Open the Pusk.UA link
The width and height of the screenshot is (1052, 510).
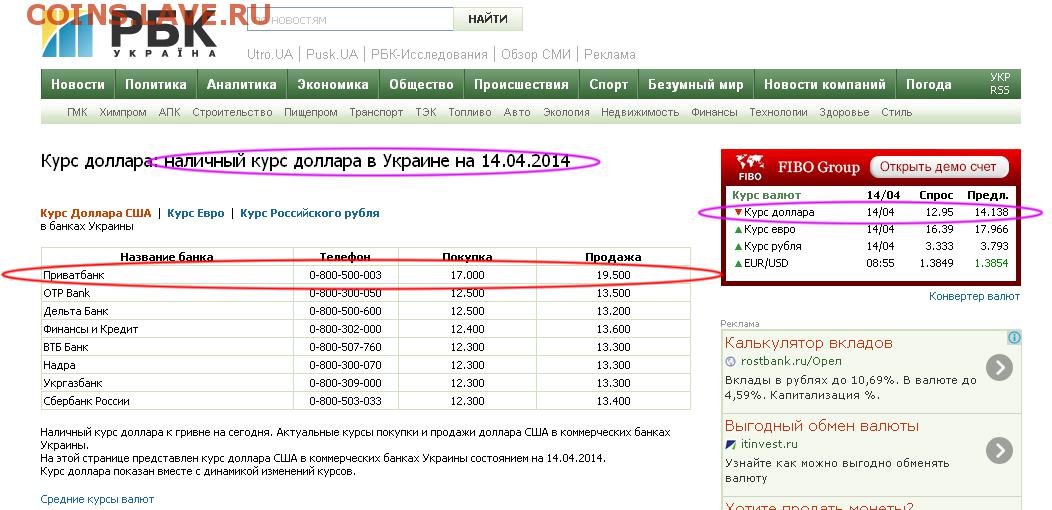coord(332,54)
